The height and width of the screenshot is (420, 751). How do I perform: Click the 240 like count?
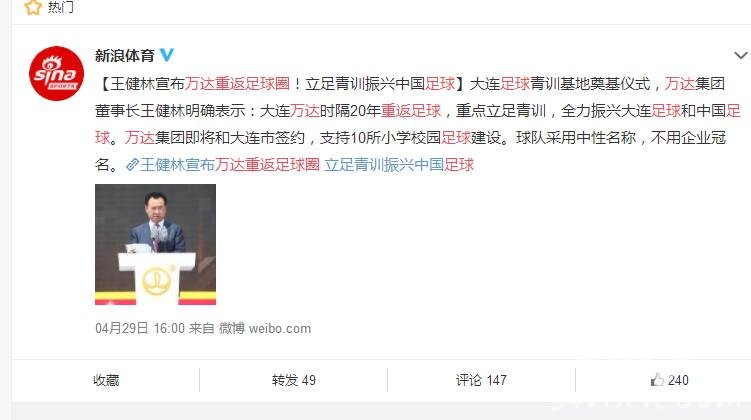click(x=678, y=380)
